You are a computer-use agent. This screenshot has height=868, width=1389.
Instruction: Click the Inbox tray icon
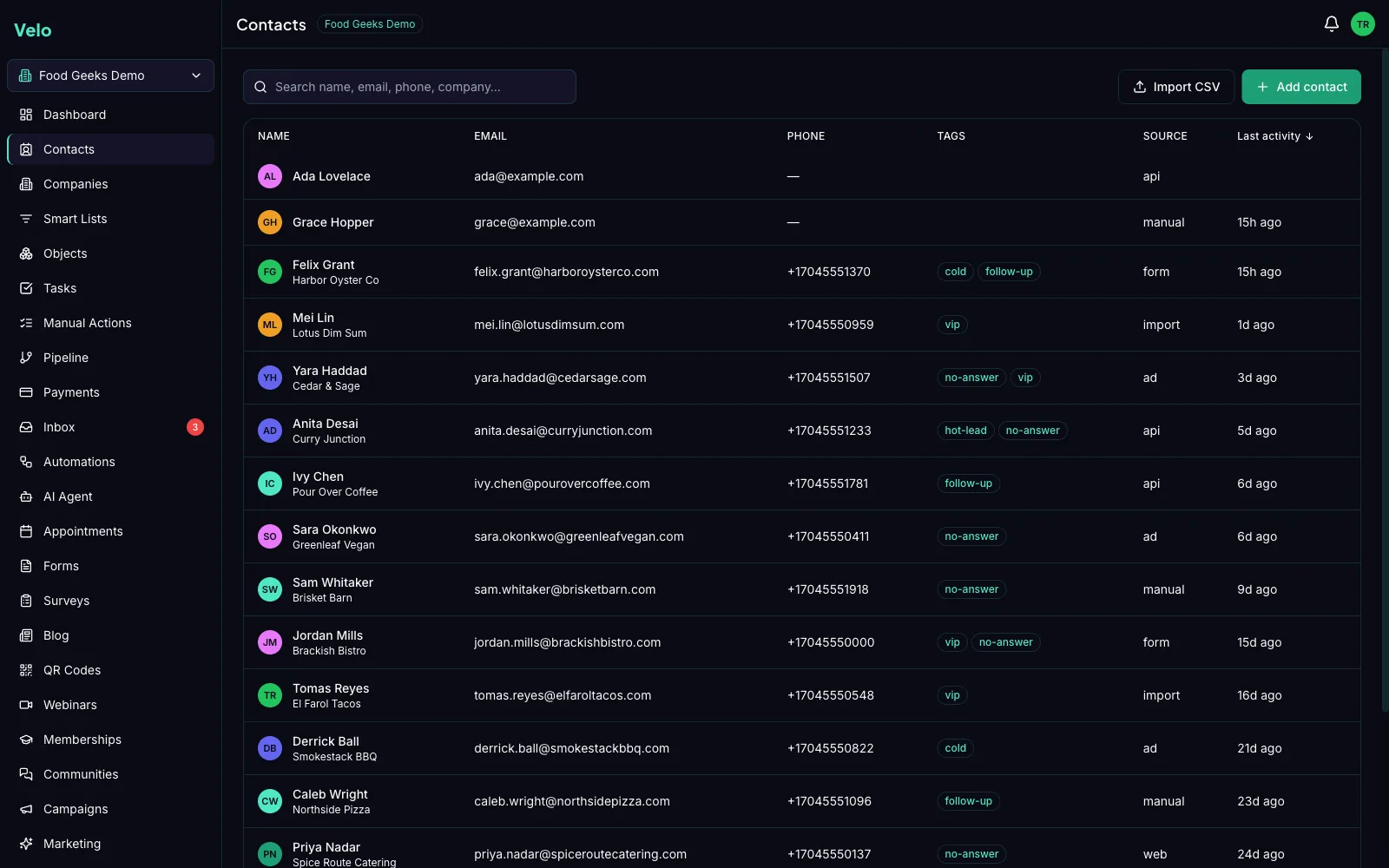click(x=26, y=427)
